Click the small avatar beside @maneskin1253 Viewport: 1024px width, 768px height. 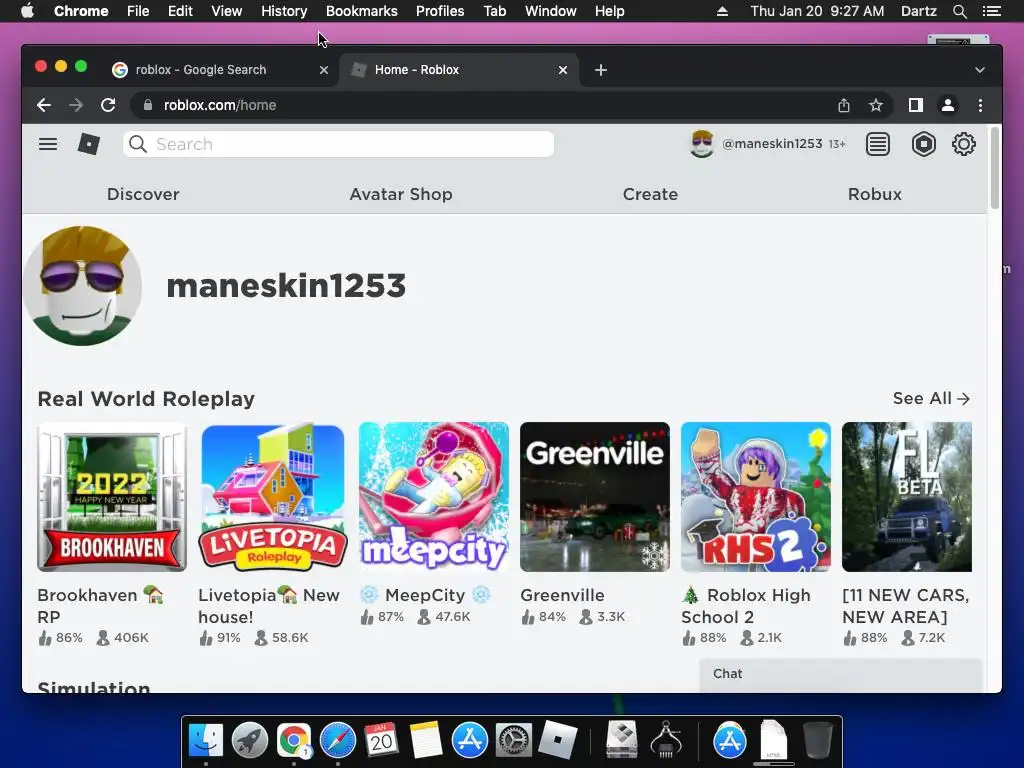coord(702,144)
